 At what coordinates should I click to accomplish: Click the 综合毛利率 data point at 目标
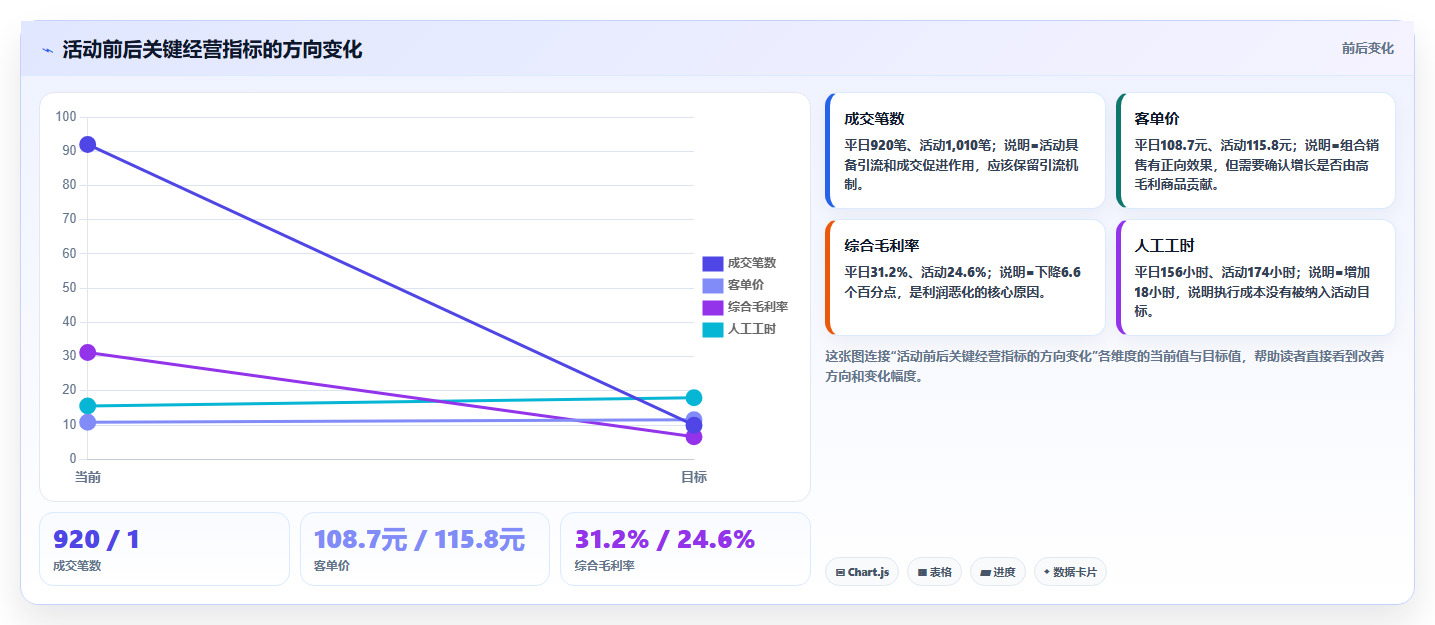(694, 437)
